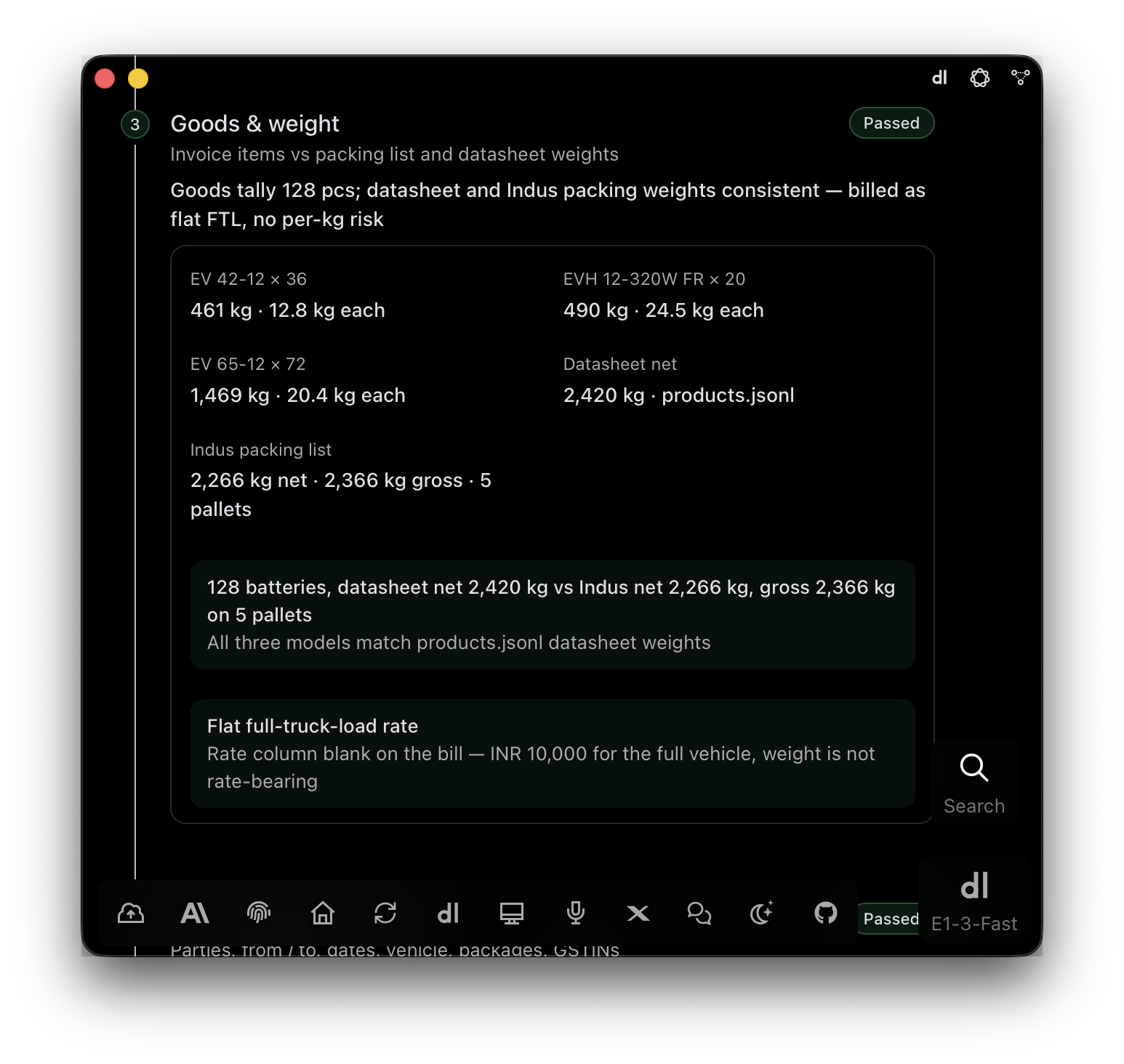The height and width of the screenshot is (1064, 1124).
Task: Select the dl icon in bottom toolbar
Action: 448,913
